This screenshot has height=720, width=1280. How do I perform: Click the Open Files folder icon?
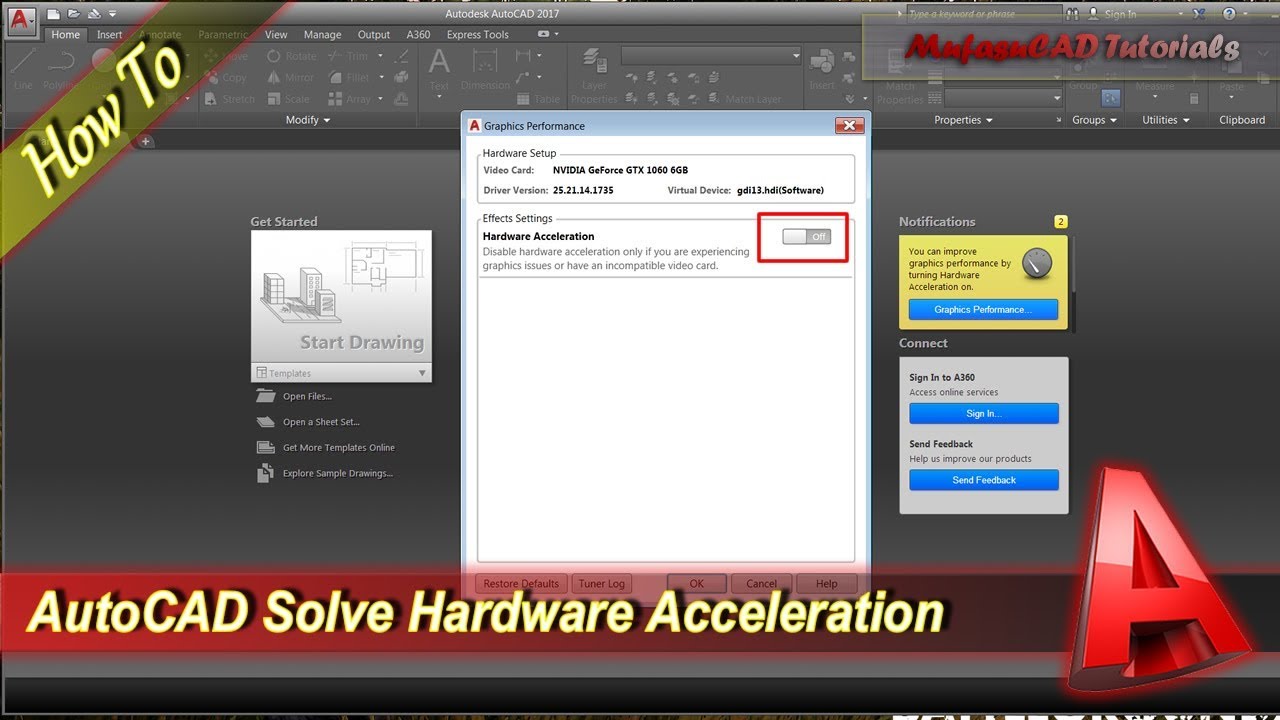pyautogui.click(x=265, y=396)
